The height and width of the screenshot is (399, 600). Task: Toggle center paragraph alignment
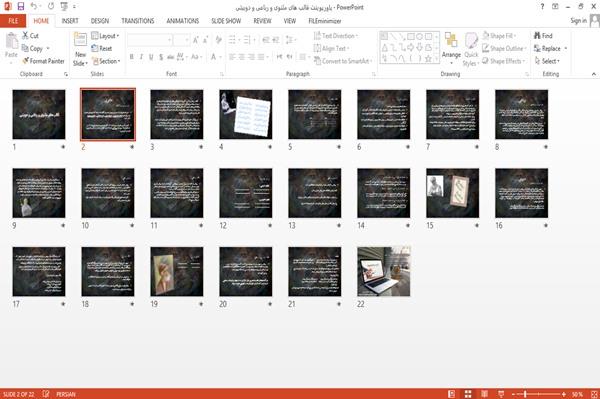[x=242, y=57]
